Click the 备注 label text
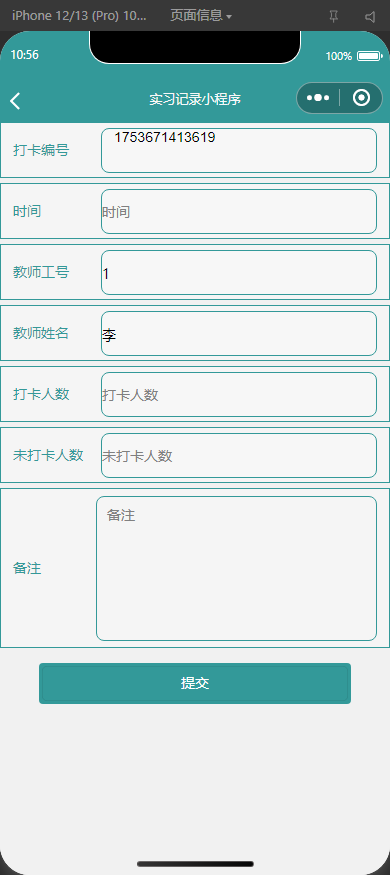The image size is (390, 875). pos(27,568)
